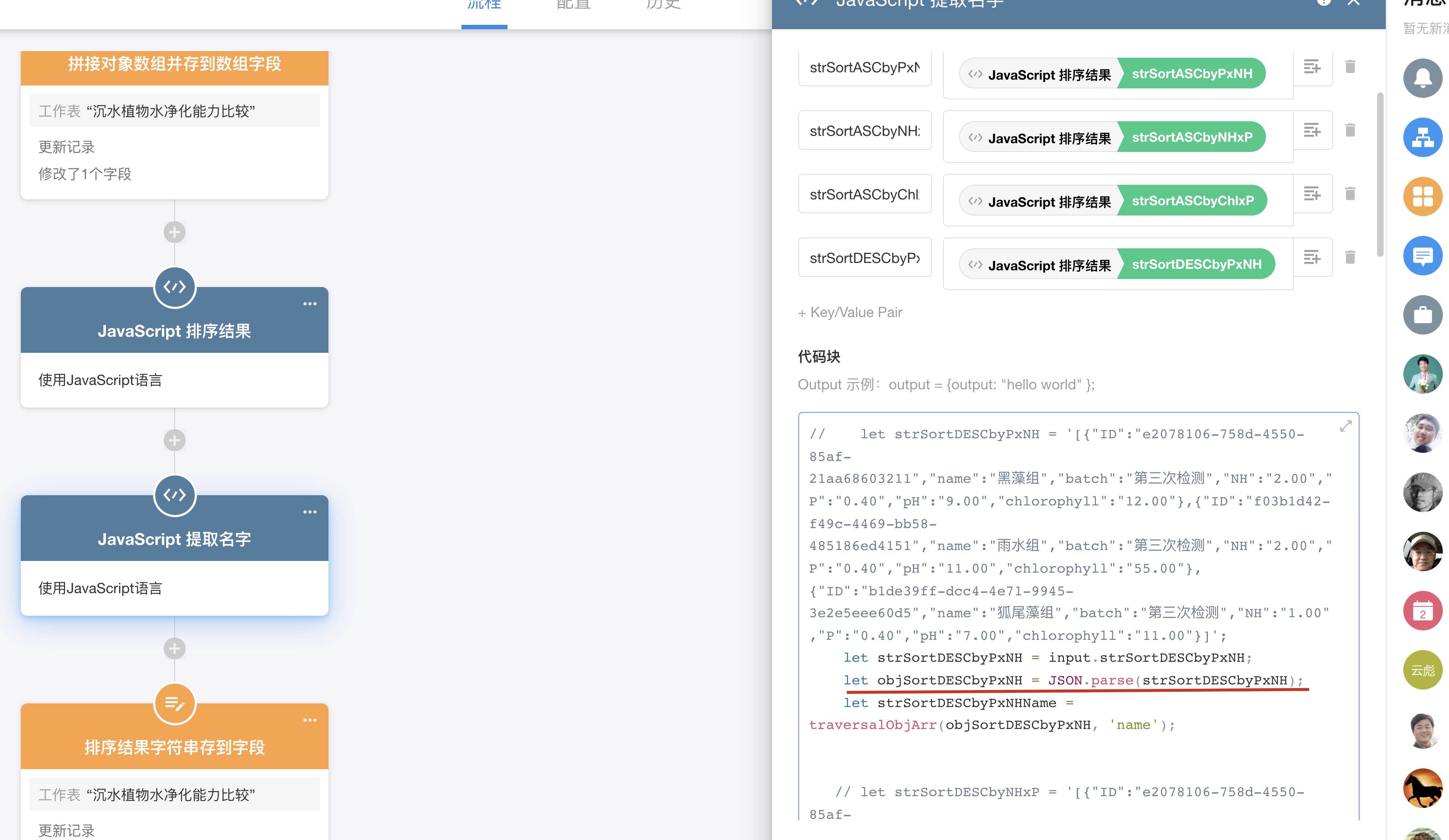This screenshot has height=840, width=1449.
Task: Click the strSortASCbyChl key input field
Action: pyautogui.click(x=864, y=194)
